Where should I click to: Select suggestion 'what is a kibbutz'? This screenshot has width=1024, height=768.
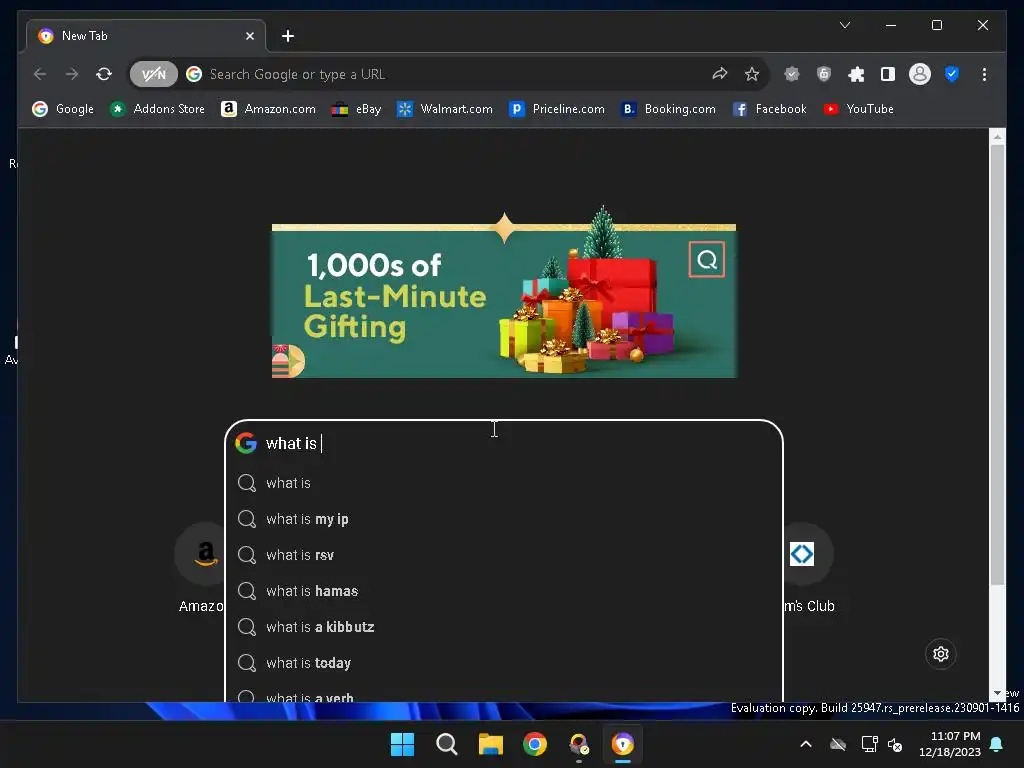click(504, 627)
